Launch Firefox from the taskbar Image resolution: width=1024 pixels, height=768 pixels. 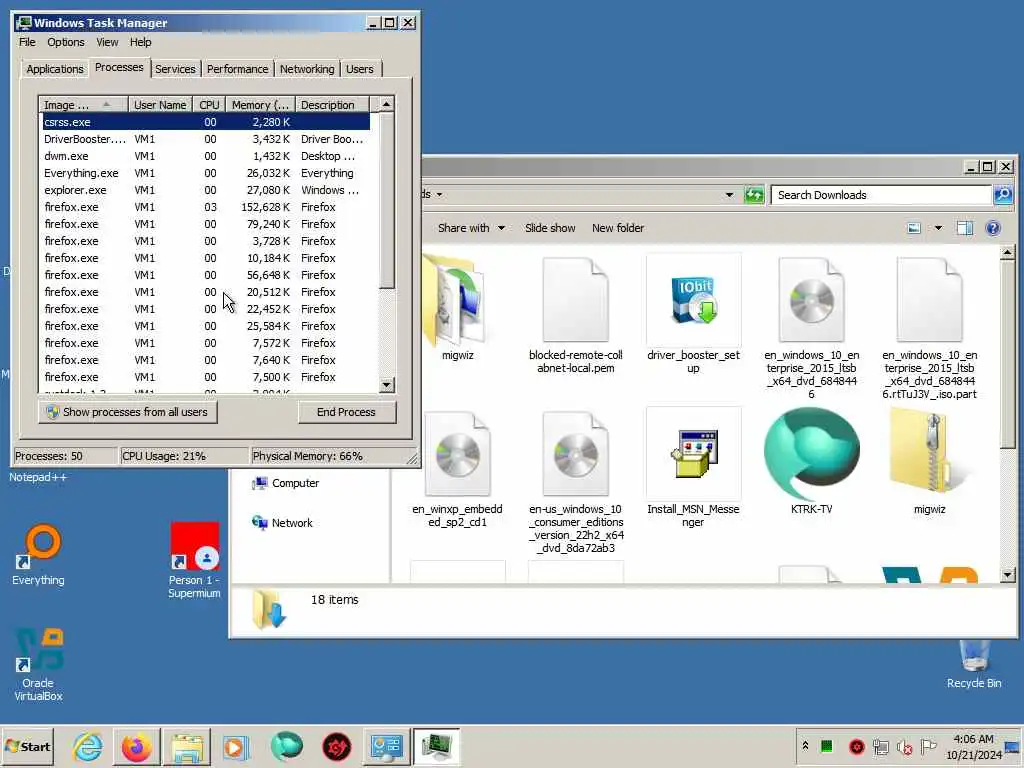136,746
